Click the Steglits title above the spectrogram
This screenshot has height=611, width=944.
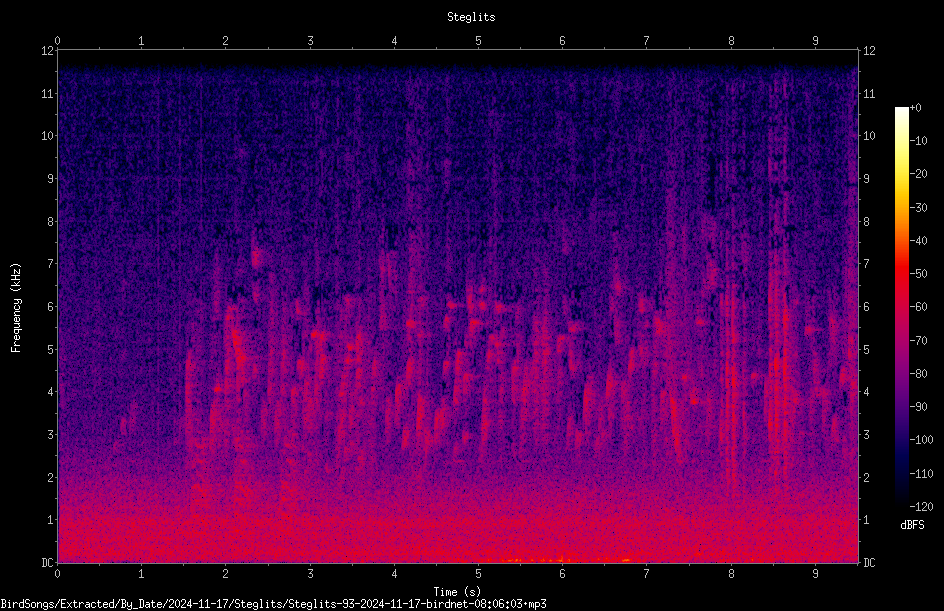pyautogui.click(x=471, y=17)
